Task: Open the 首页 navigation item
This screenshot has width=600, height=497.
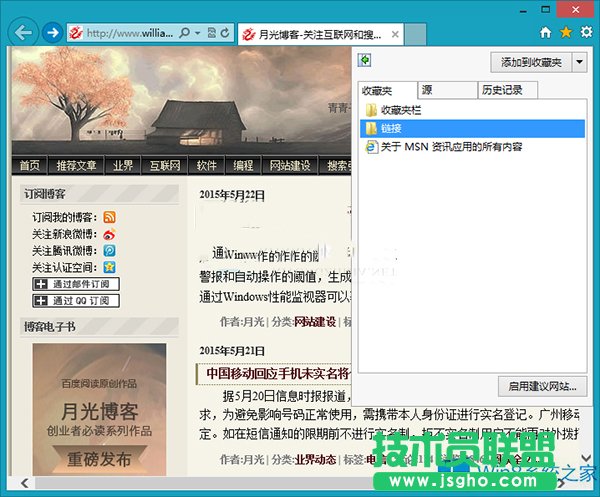Action: (30, 165)
